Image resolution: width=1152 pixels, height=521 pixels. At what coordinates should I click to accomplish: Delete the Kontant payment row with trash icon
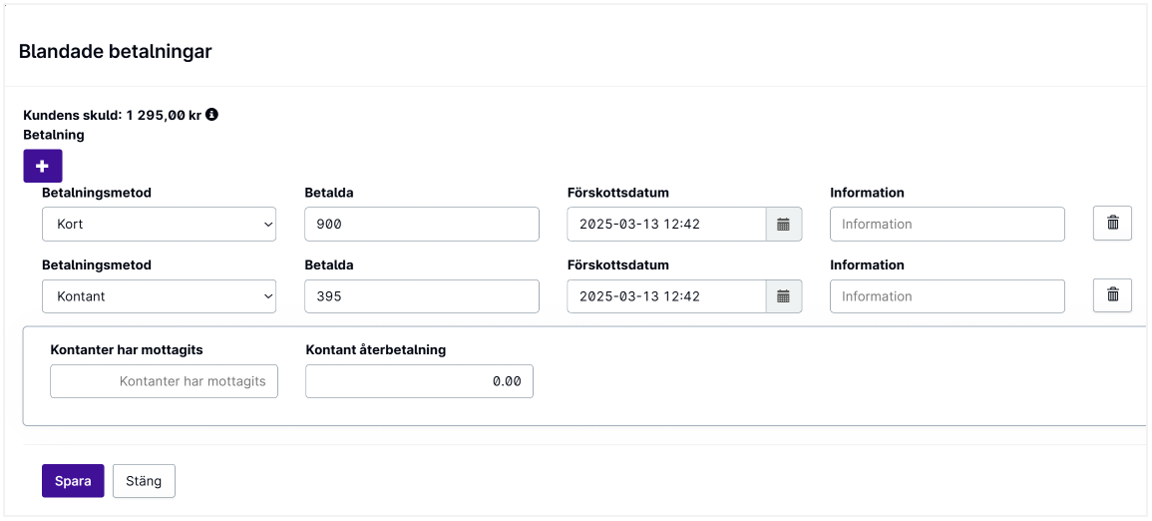1112,295
